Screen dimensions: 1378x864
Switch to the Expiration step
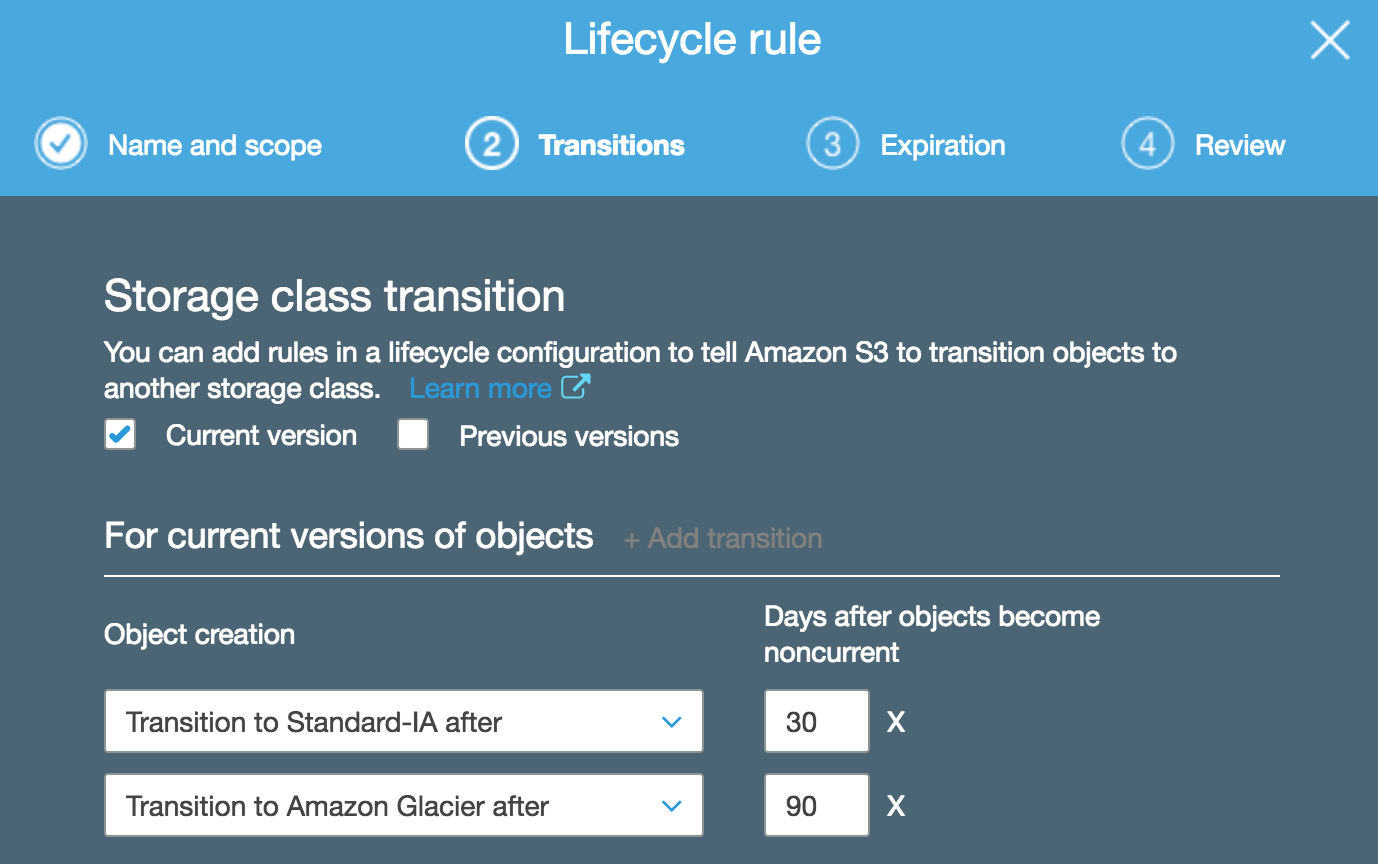pos(941,143)
